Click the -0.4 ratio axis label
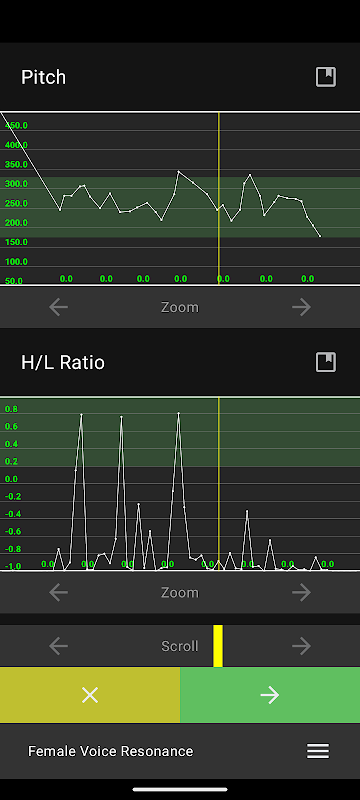 13,514
